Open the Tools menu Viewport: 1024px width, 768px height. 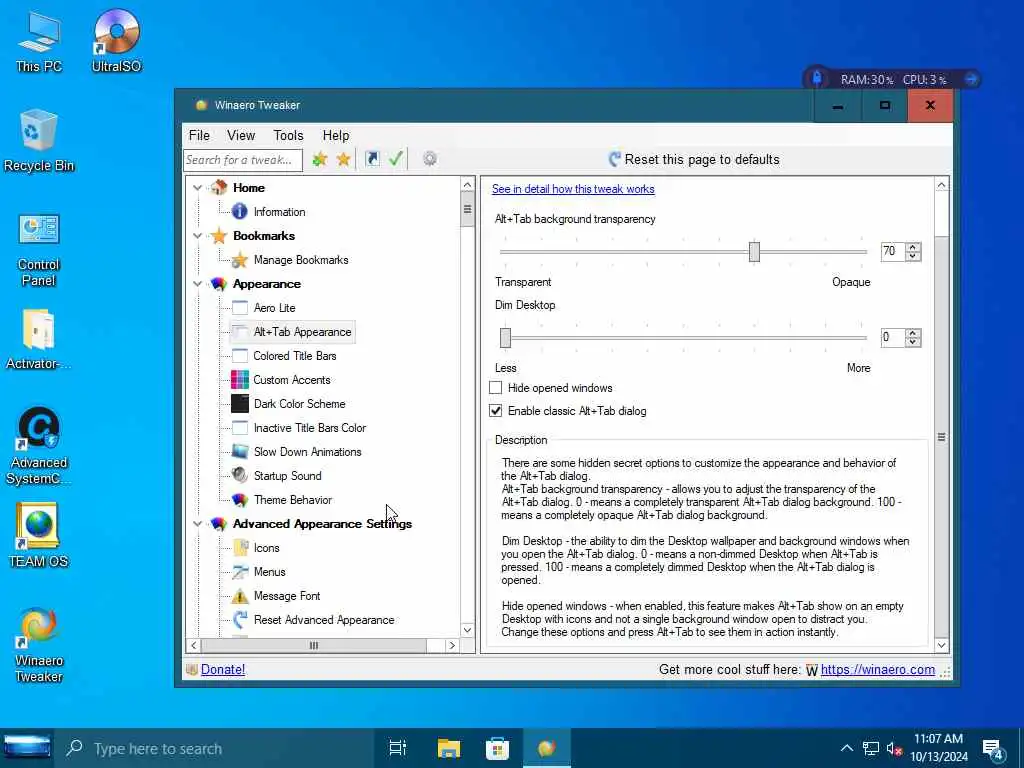point(288,135)
